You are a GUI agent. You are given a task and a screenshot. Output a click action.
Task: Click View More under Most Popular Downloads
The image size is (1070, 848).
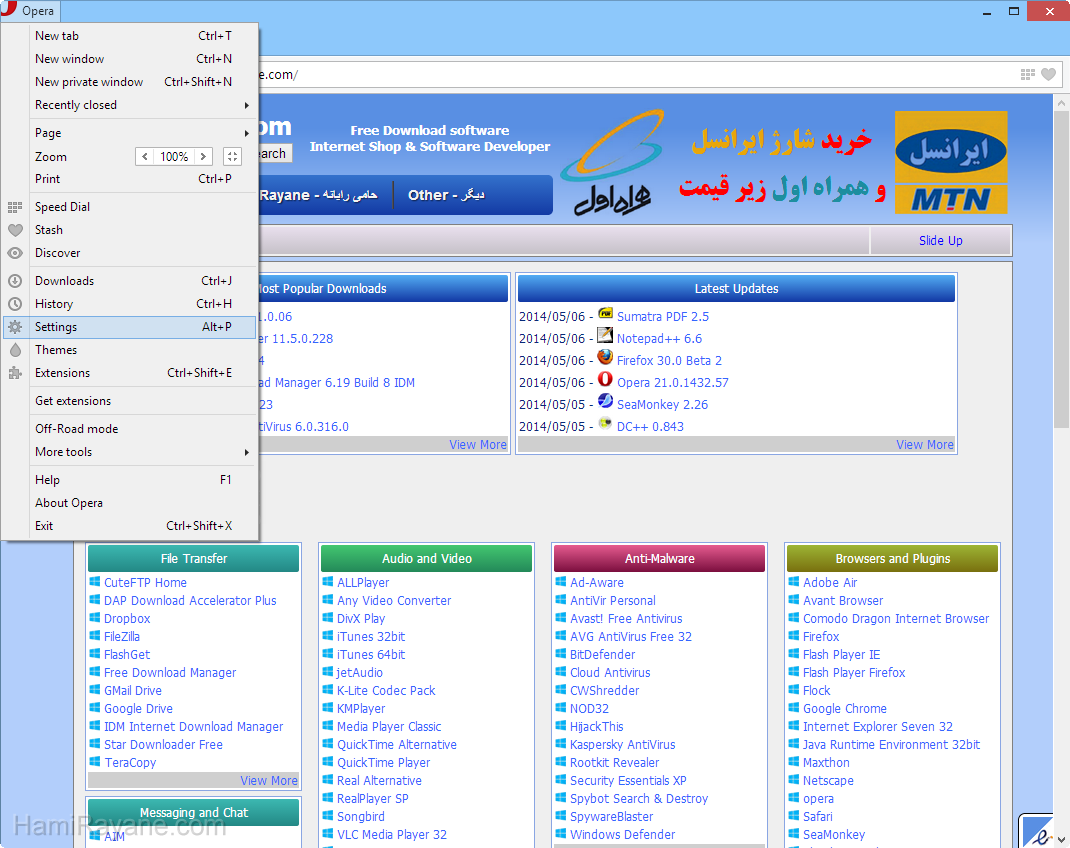point(478,445)
